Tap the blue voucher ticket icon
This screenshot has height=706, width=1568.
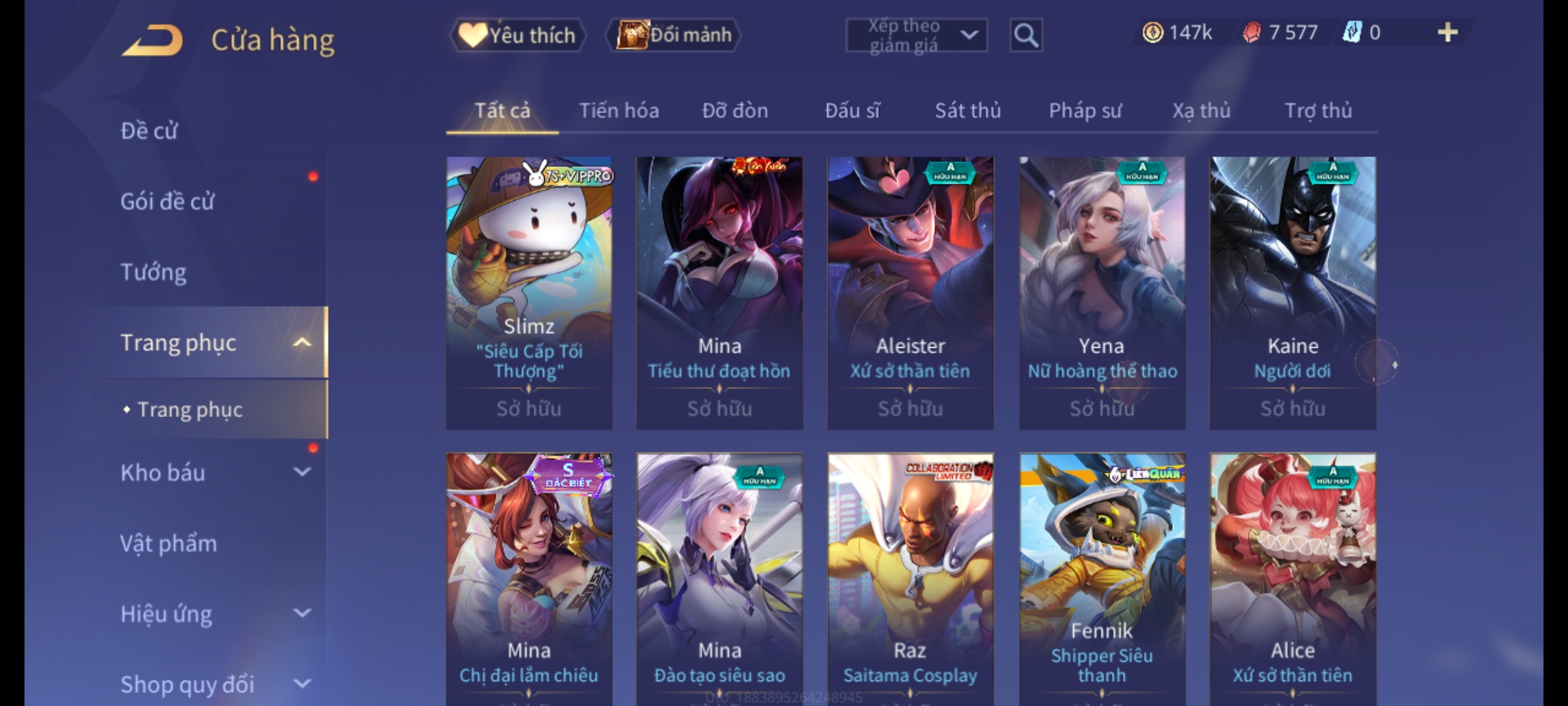tap(1352, 33)
